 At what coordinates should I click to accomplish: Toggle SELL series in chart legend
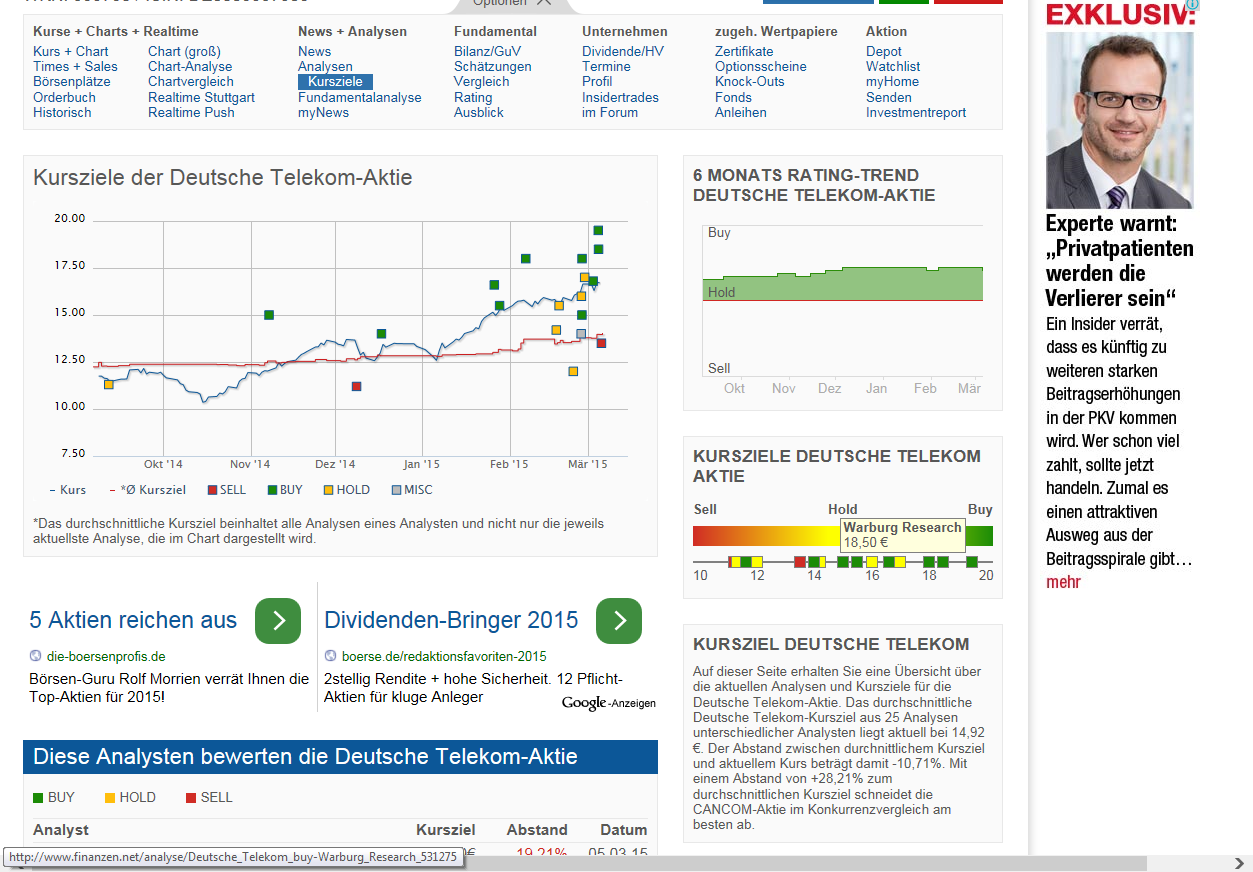pos(225,490)
